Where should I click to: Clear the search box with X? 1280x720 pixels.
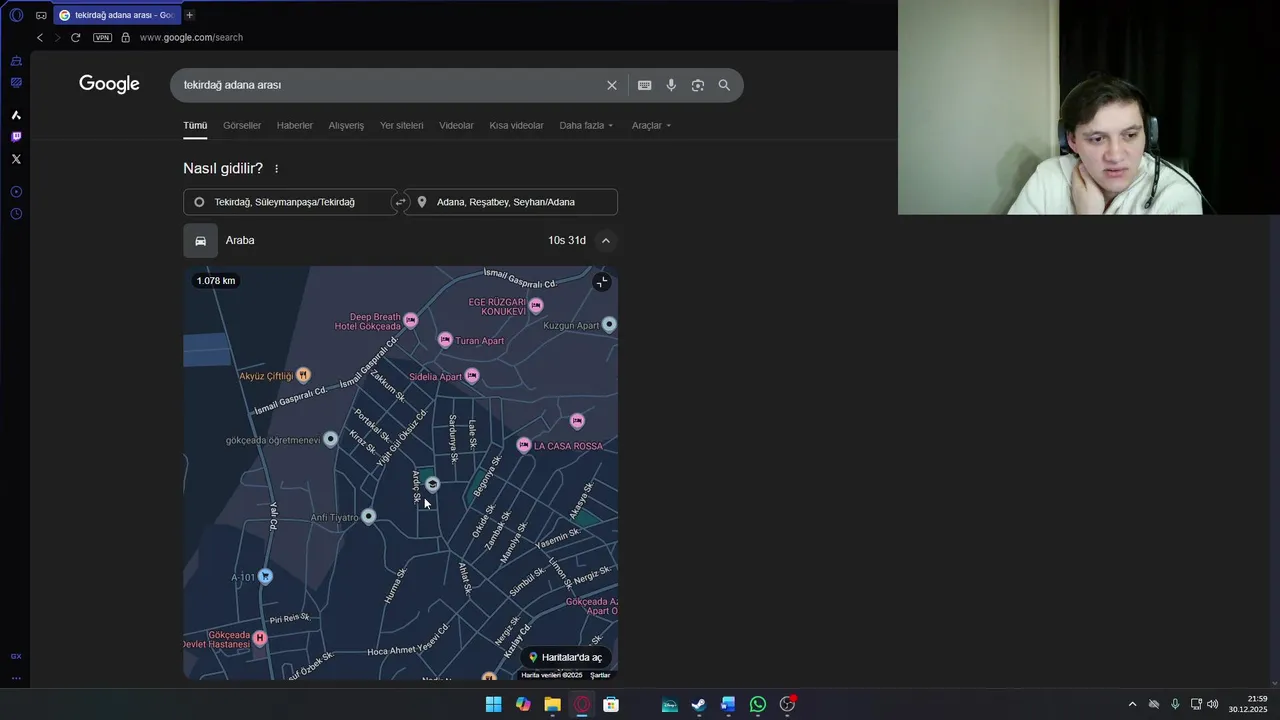(x=612, y=85)
